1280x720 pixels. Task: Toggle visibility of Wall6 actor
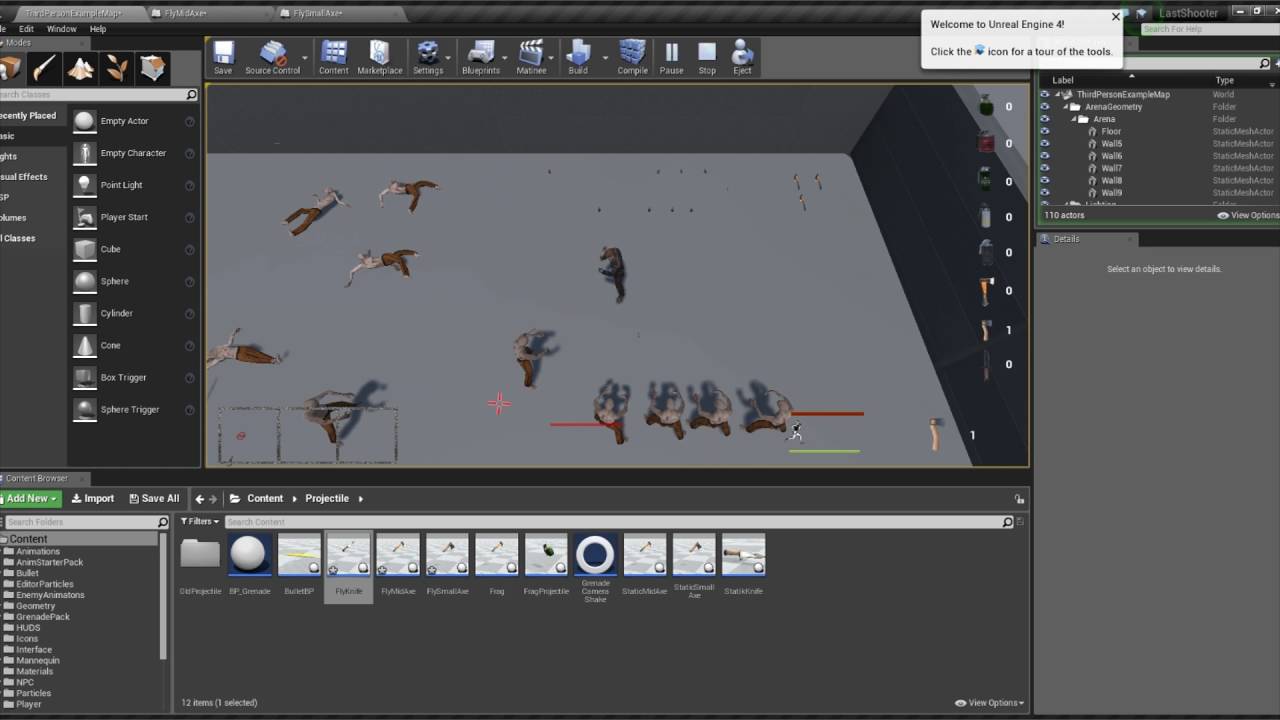(1045, 156)
